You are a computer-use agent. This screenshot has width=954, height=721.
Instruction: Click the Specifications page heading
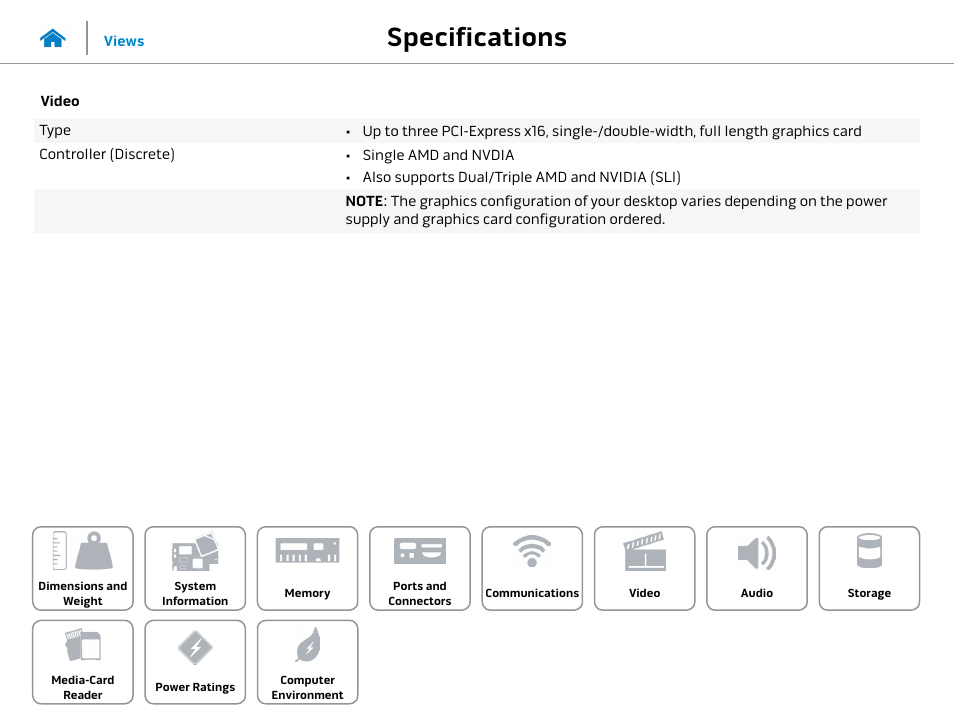[477, 37]
